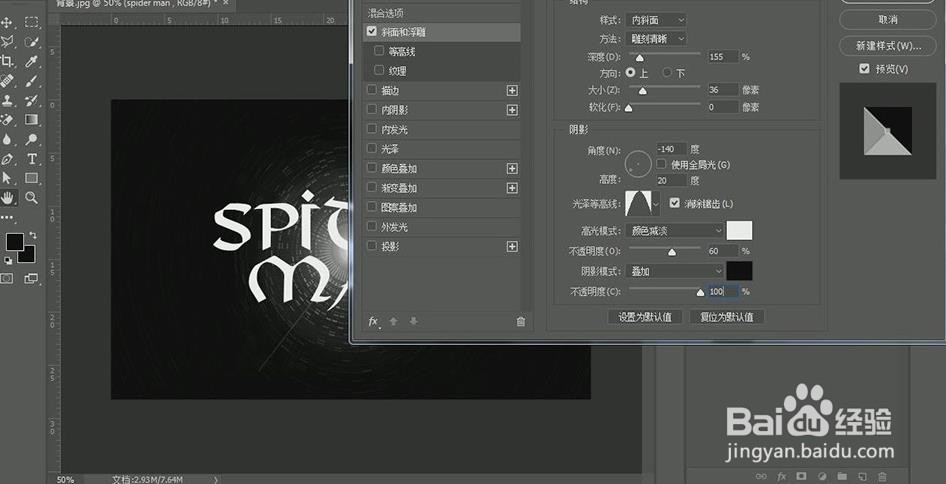946x484 pixels.
Task: Click the 新建样式(W)... button
Action: (x=887, y=45)
